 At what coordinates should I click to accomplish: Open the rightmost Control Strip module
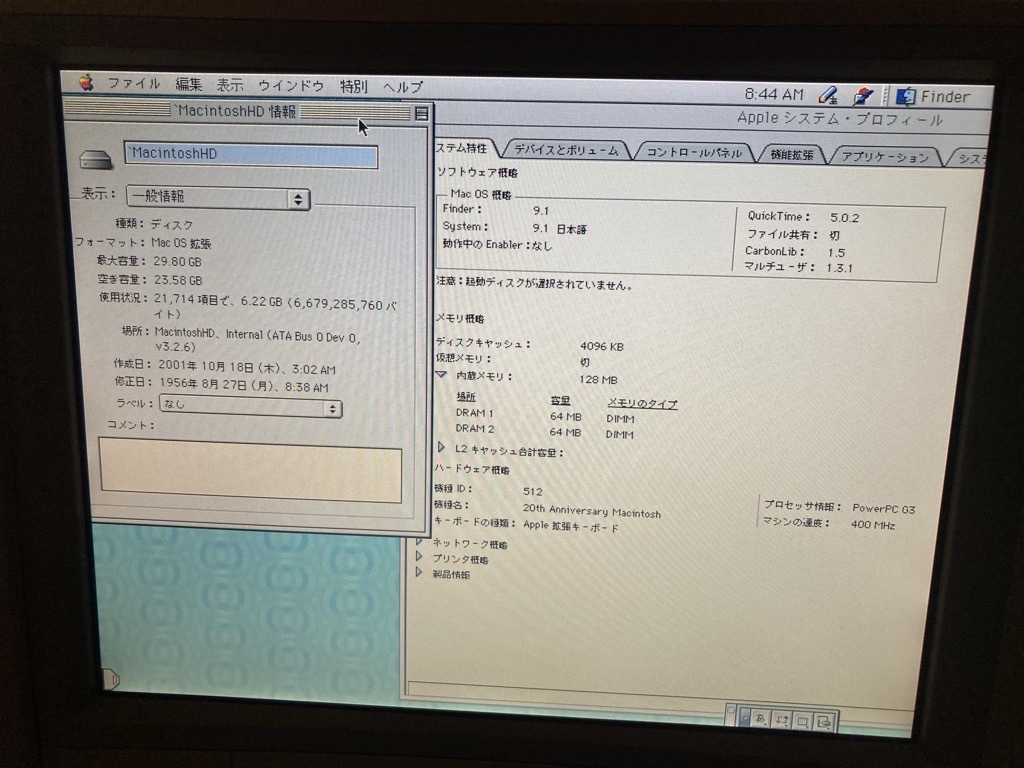(825, 722)
